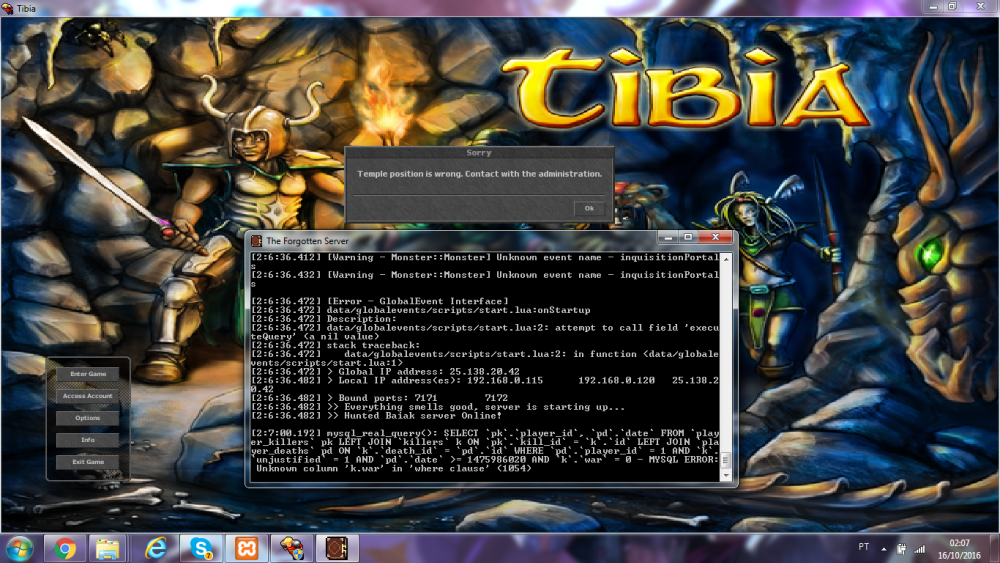This screenshot has width=1000, height=563.
Task: Minimize The Forgotten Server window
Action: coord(668,238)
